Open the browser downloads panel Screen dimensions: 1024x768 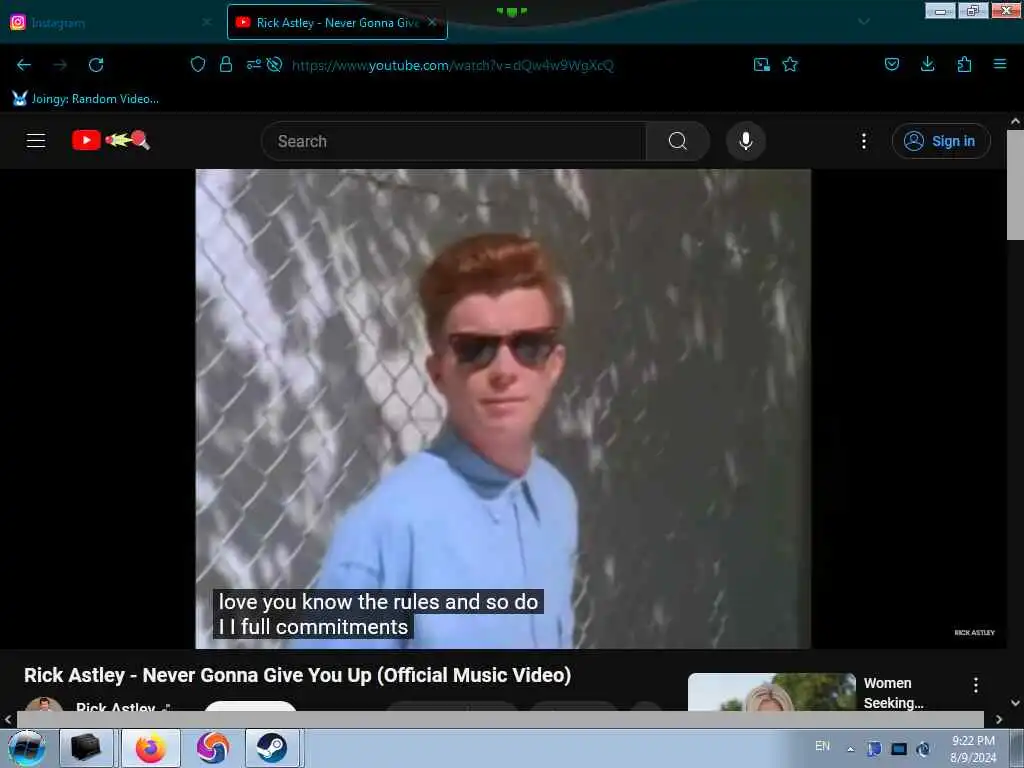pos(927,64)
